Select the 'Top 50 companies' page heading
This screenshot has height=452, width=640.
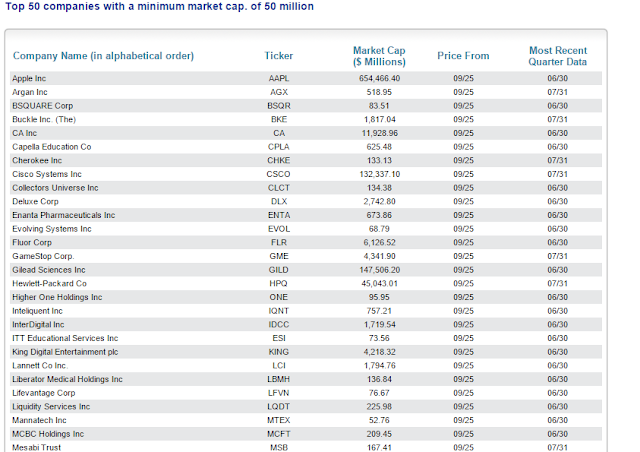[159, 7]
